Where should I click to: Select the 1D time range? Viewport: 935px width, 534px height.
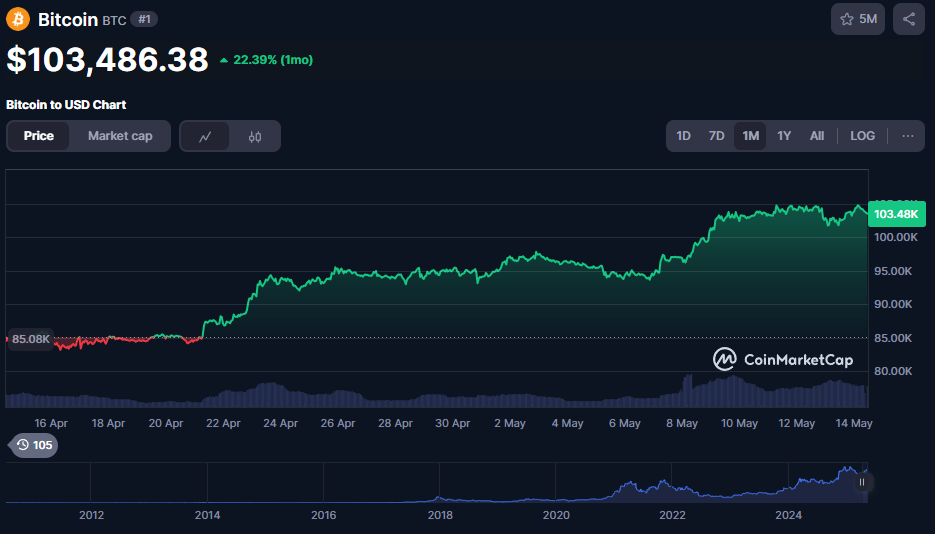pyautogui.click(x=683, y=136)
